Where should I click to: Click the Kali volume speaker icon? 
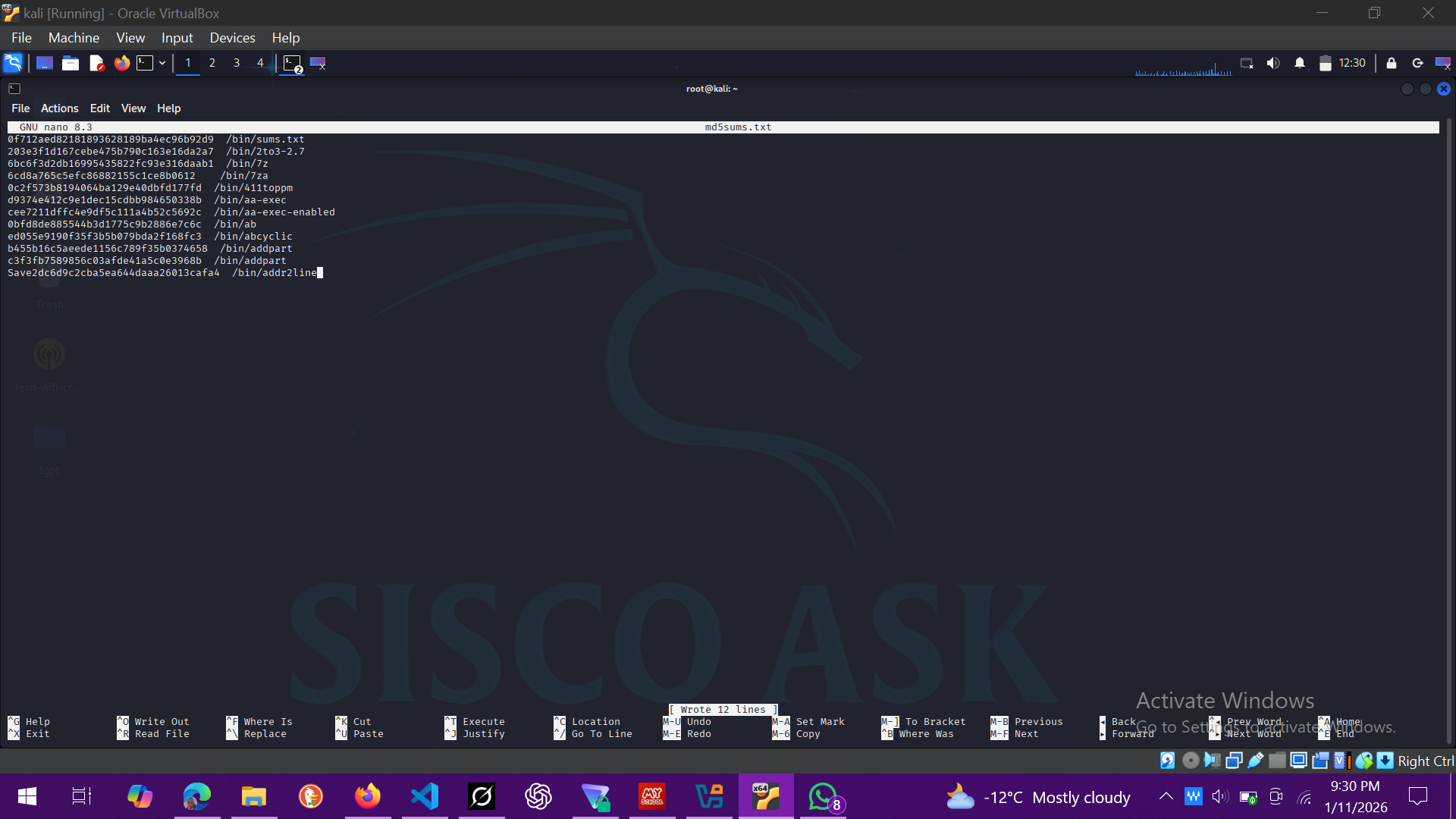1273,63
